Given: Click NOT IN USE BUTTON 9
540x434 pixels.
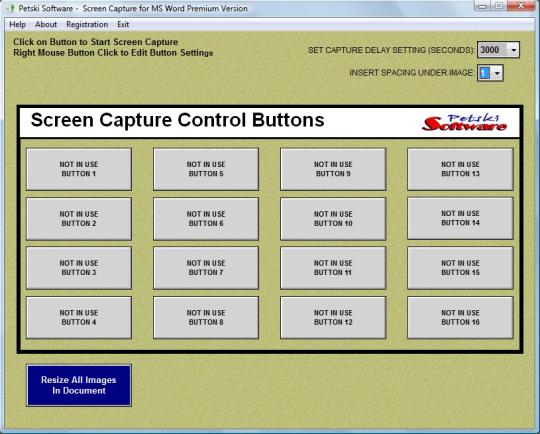Looking at the screenshot, I should tap(333, 169).
